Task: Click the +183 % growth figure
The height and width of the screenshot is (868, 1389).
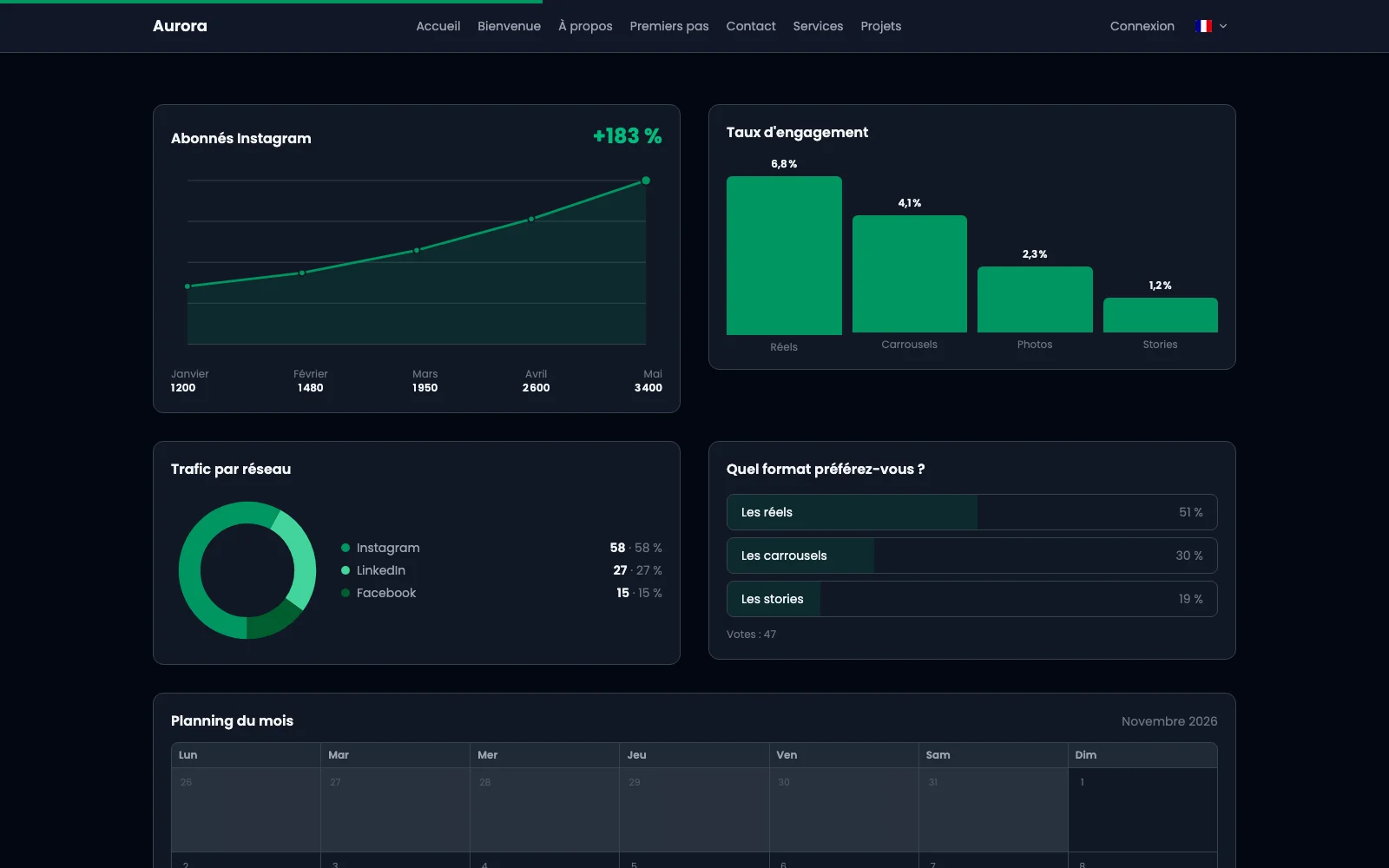Action: [627, 136]
